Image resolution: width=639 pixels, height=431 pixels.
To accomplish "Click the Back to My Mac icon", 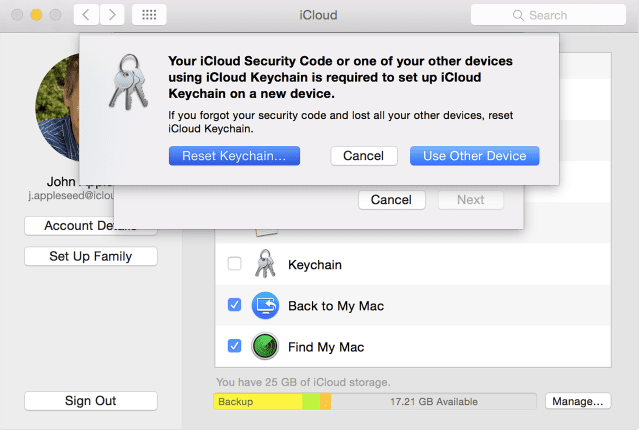I will pyautogui.click(x=264, y=306).
